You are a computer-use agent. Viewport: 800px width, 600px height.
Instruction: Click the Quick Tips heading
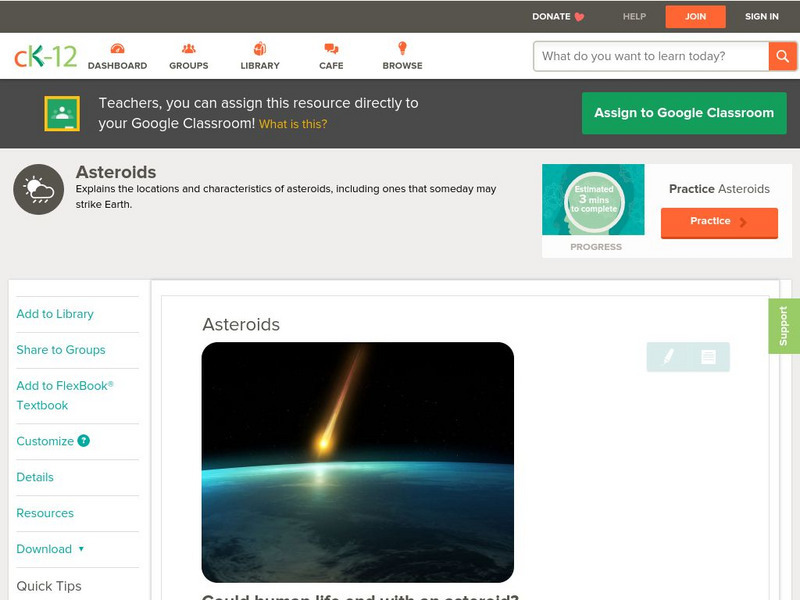pyautogui.click(x=49, y=586)
